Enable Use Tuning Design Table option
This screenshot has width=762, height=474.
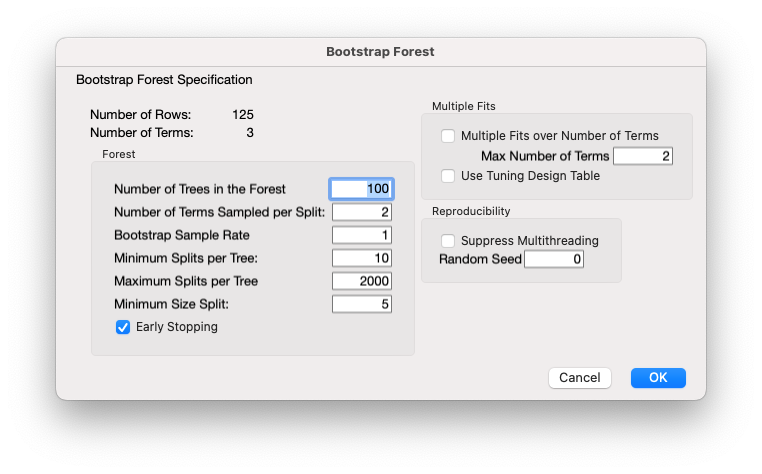click(448, 176)
